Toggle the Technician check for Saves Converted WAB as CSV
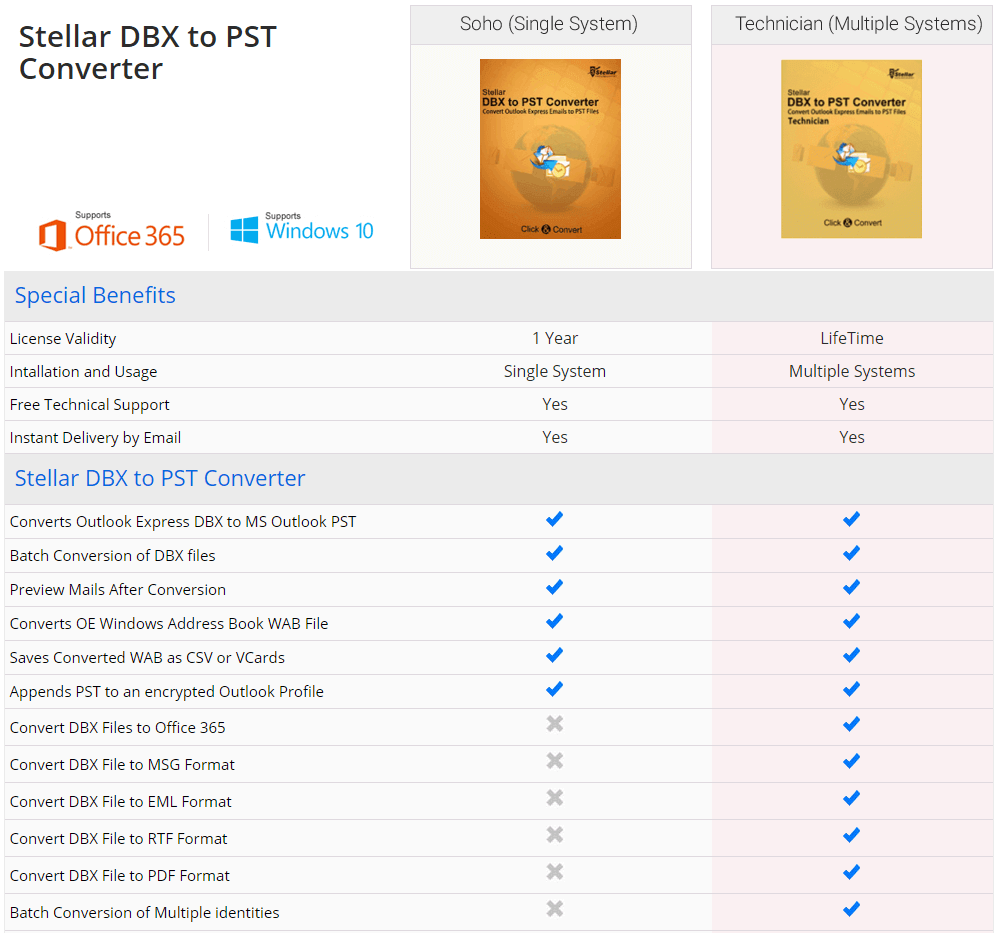 851,655
